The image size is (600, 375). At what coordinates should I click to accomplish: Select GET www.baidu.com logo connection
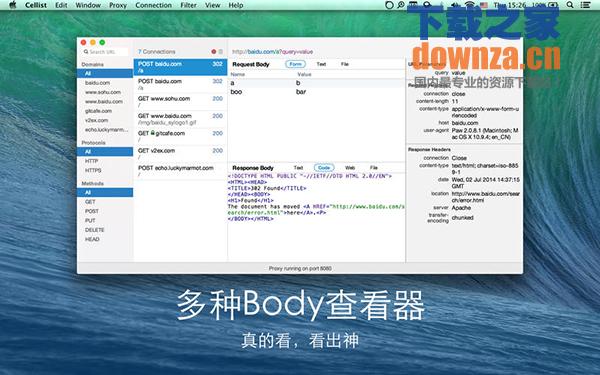[180, 119]
